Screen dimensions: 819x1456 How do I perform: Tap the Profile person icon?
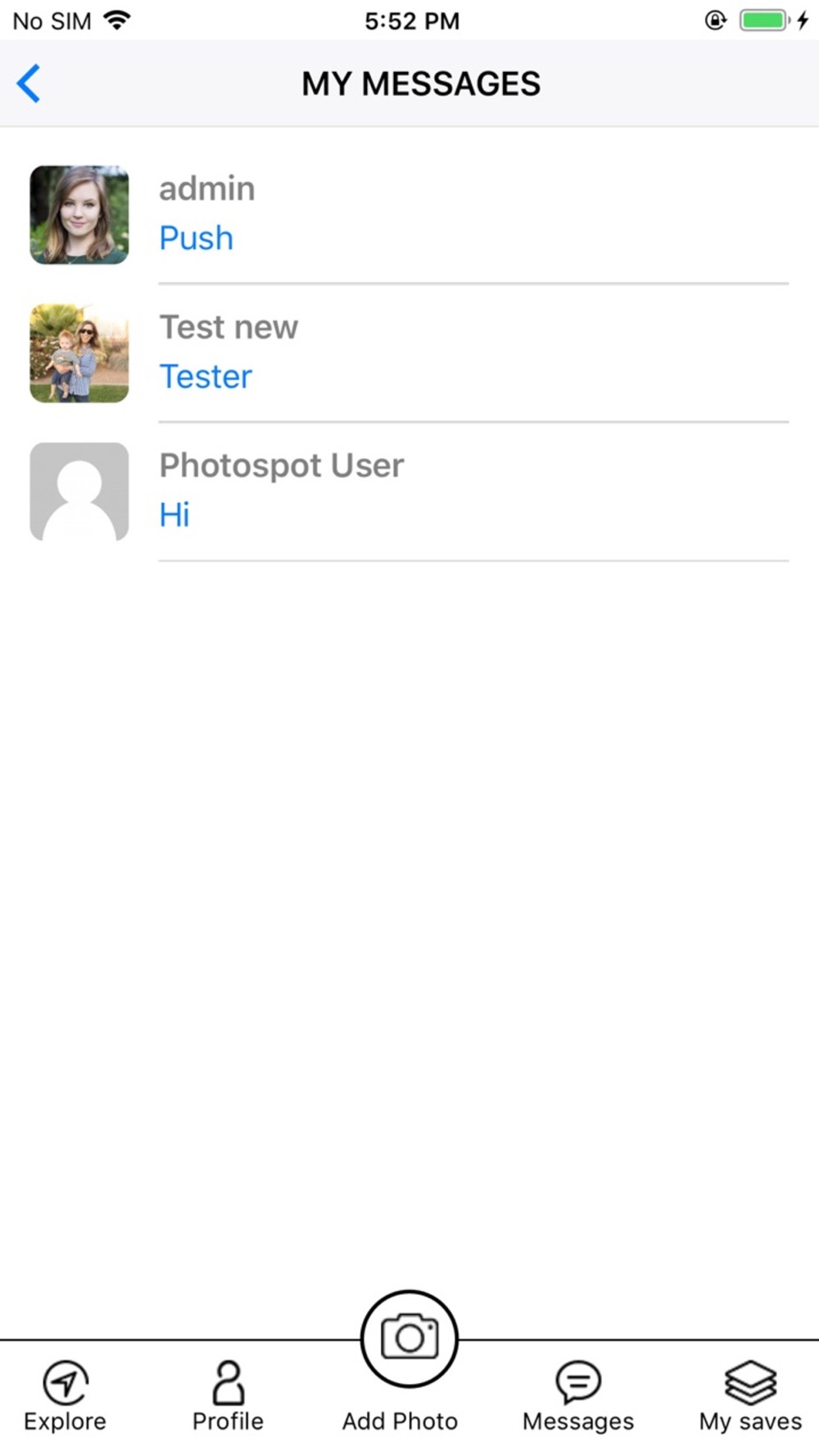click(228, 1382)
